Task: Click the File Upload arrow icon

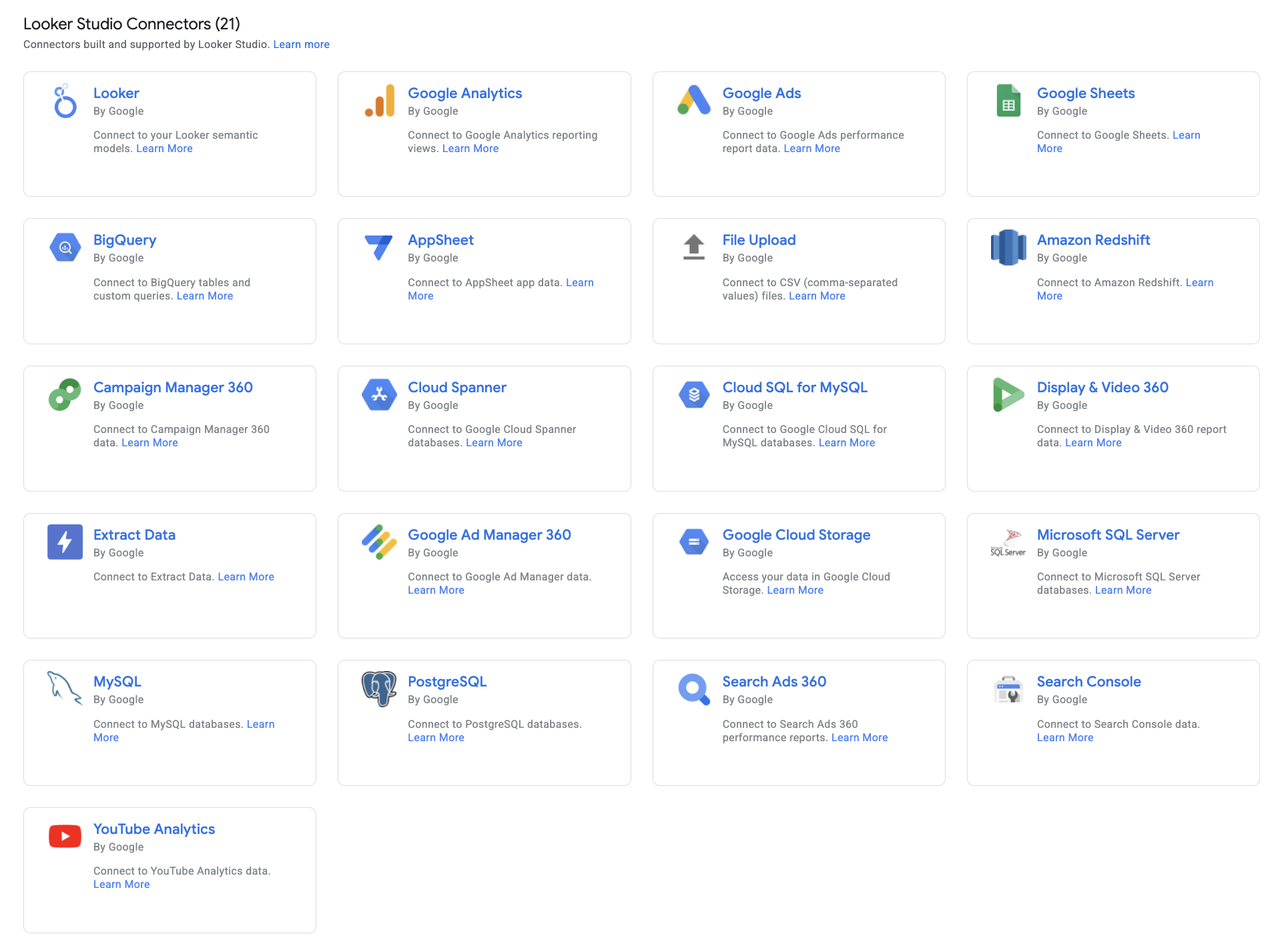Action: coord(693,248)
